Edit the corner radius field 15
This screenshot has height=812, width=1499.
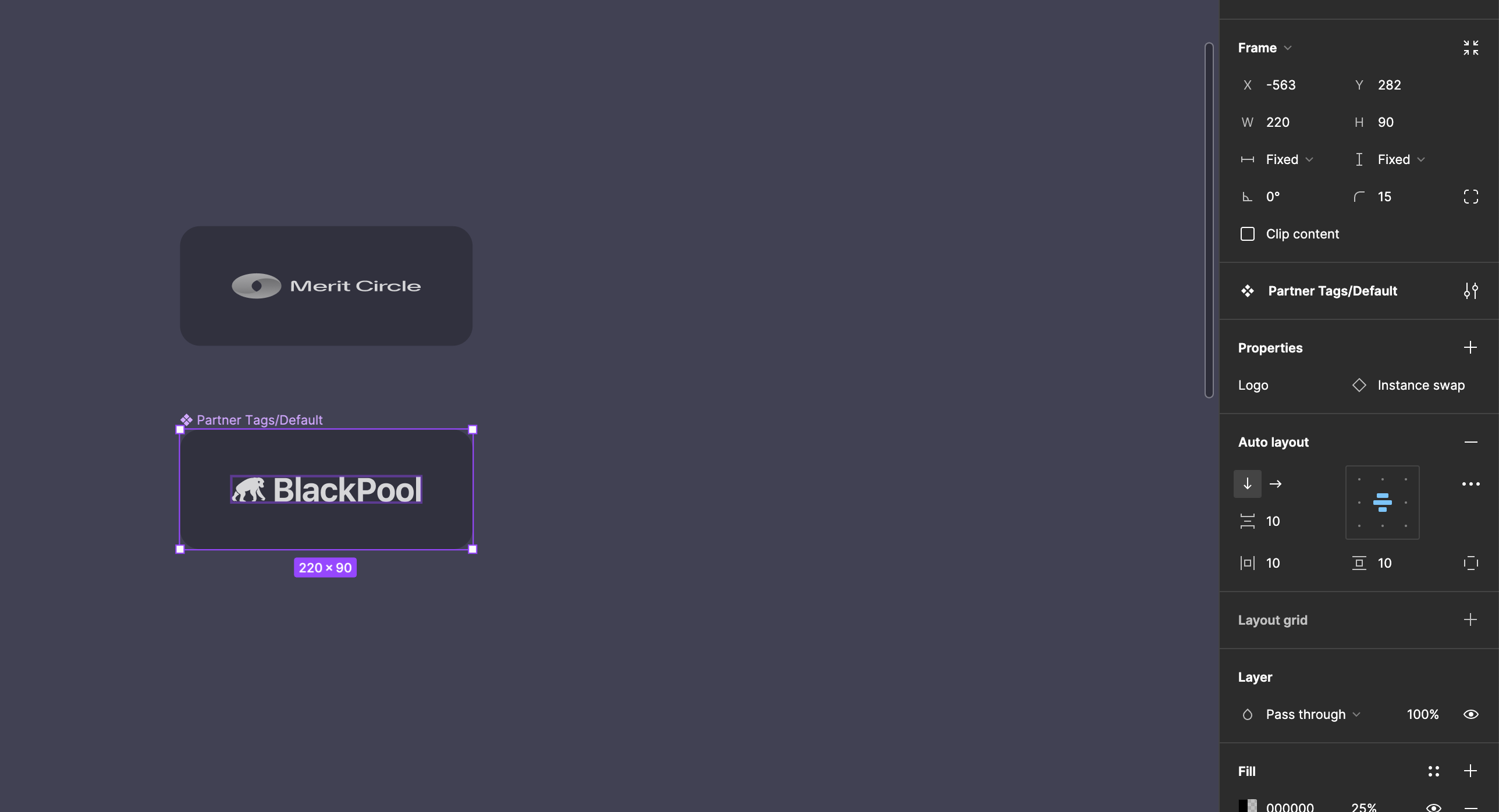(x=1384, y=197)
